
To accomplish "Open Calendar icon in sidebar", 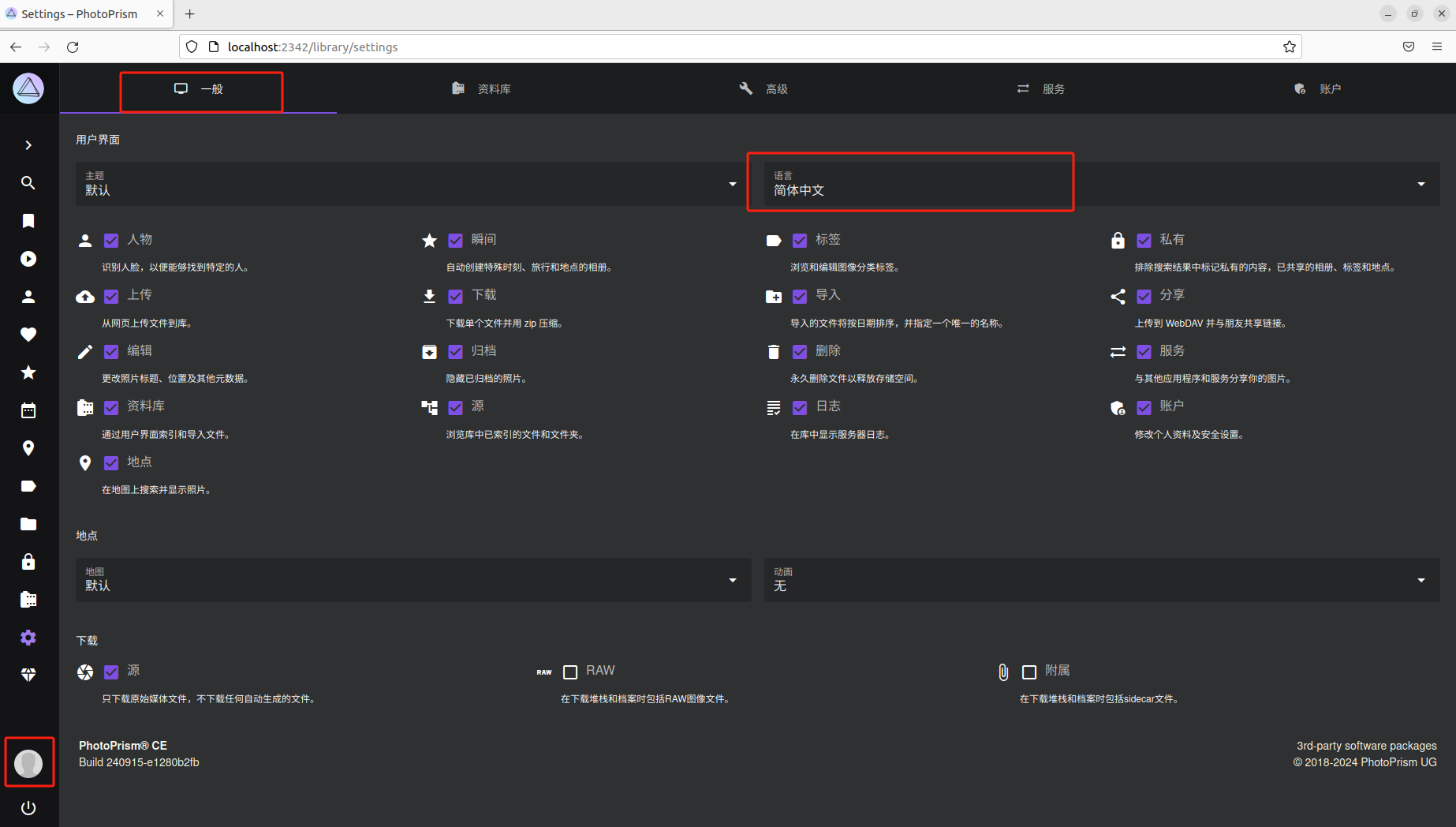I will click(x=28, y=410).
